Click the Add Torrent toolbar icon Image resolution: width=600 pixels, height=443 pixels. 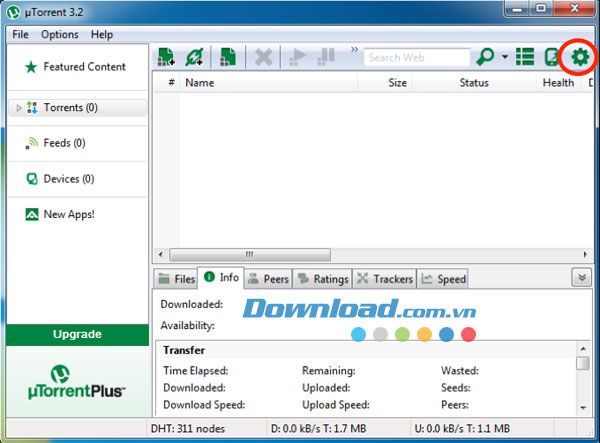[x=166, y=57]
